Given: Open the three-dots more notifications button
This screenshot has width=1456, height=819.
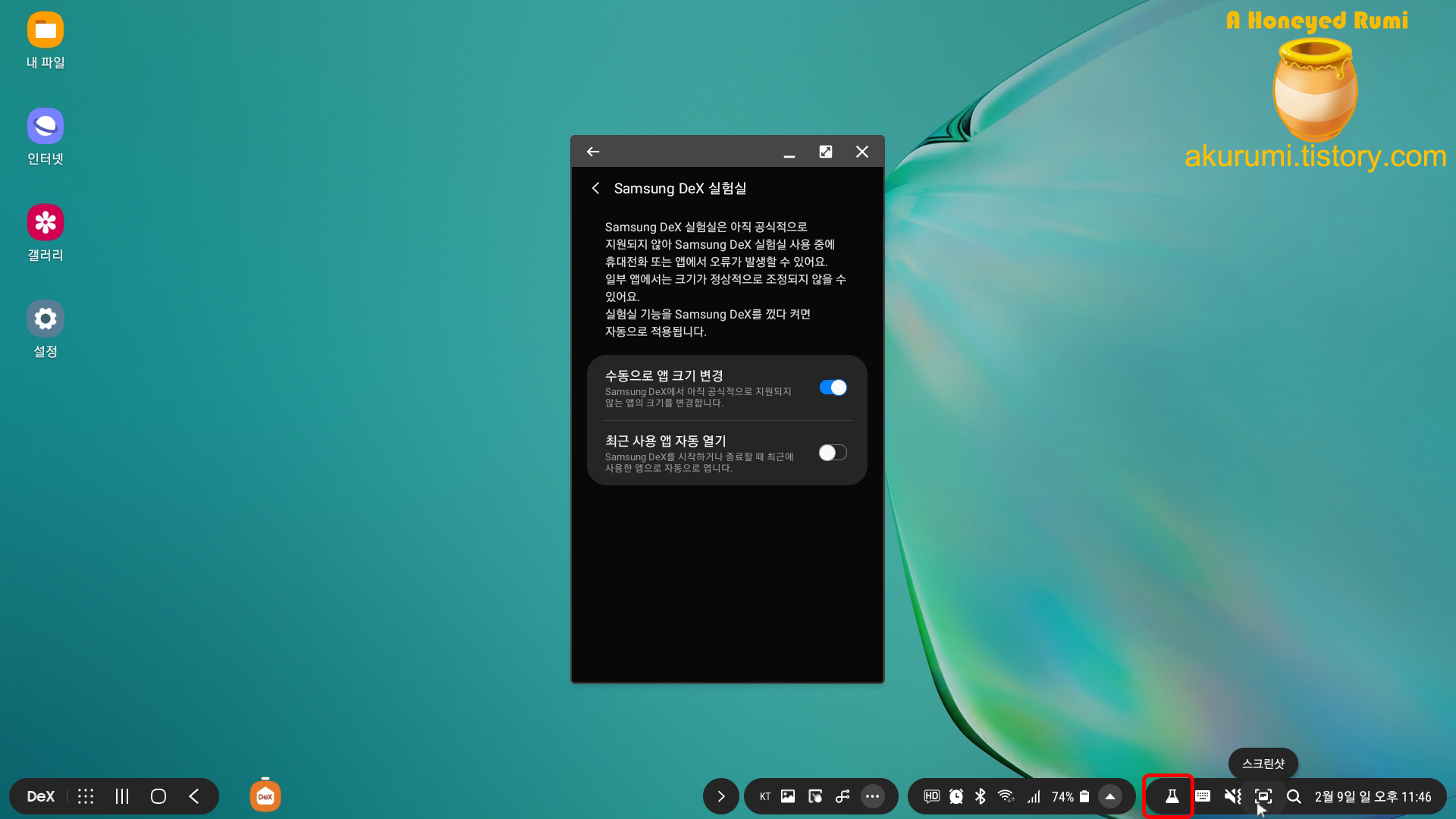Looking at the screenshot, I should coord(873,796).
